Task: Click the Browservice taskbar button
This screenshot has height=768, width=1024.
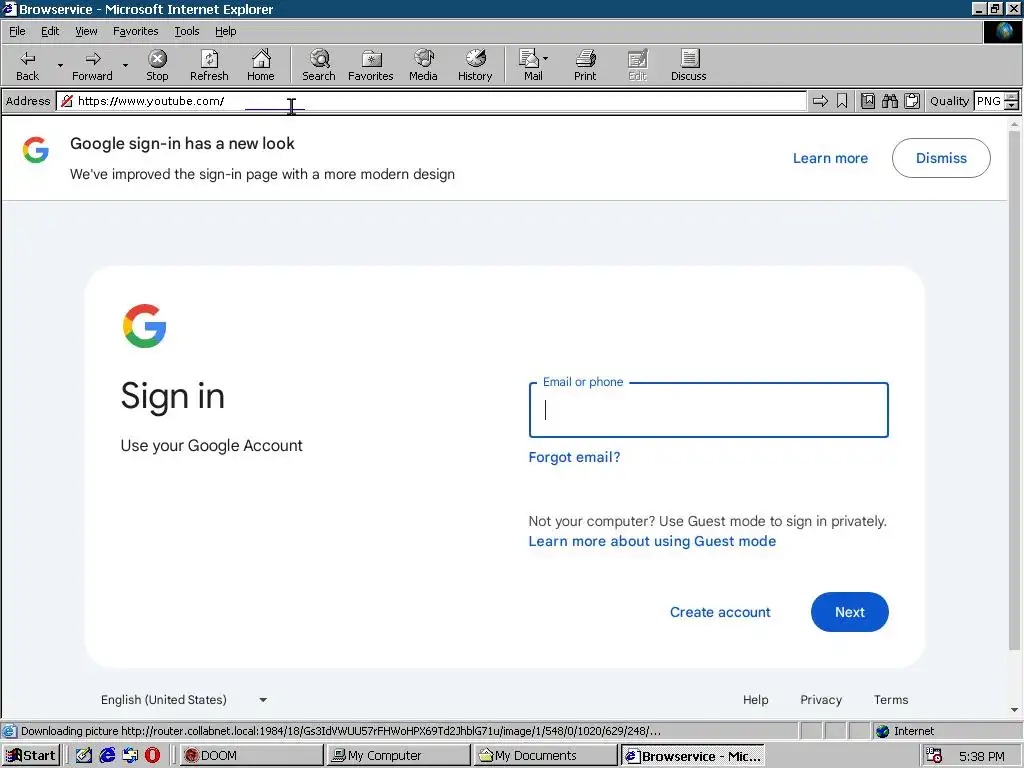Action: (x=692, y=756)
